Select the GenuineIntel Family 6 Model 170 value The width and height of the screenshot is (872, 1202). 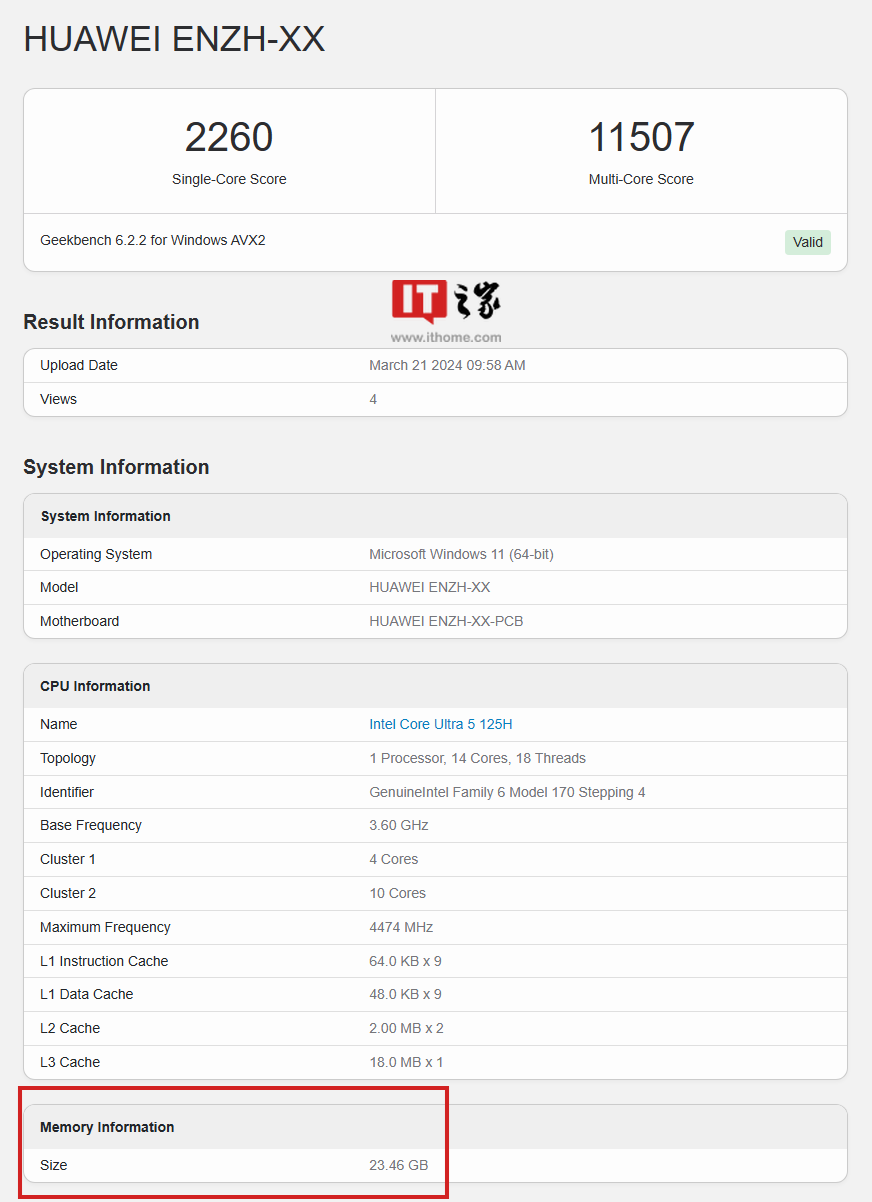(507, 792)
